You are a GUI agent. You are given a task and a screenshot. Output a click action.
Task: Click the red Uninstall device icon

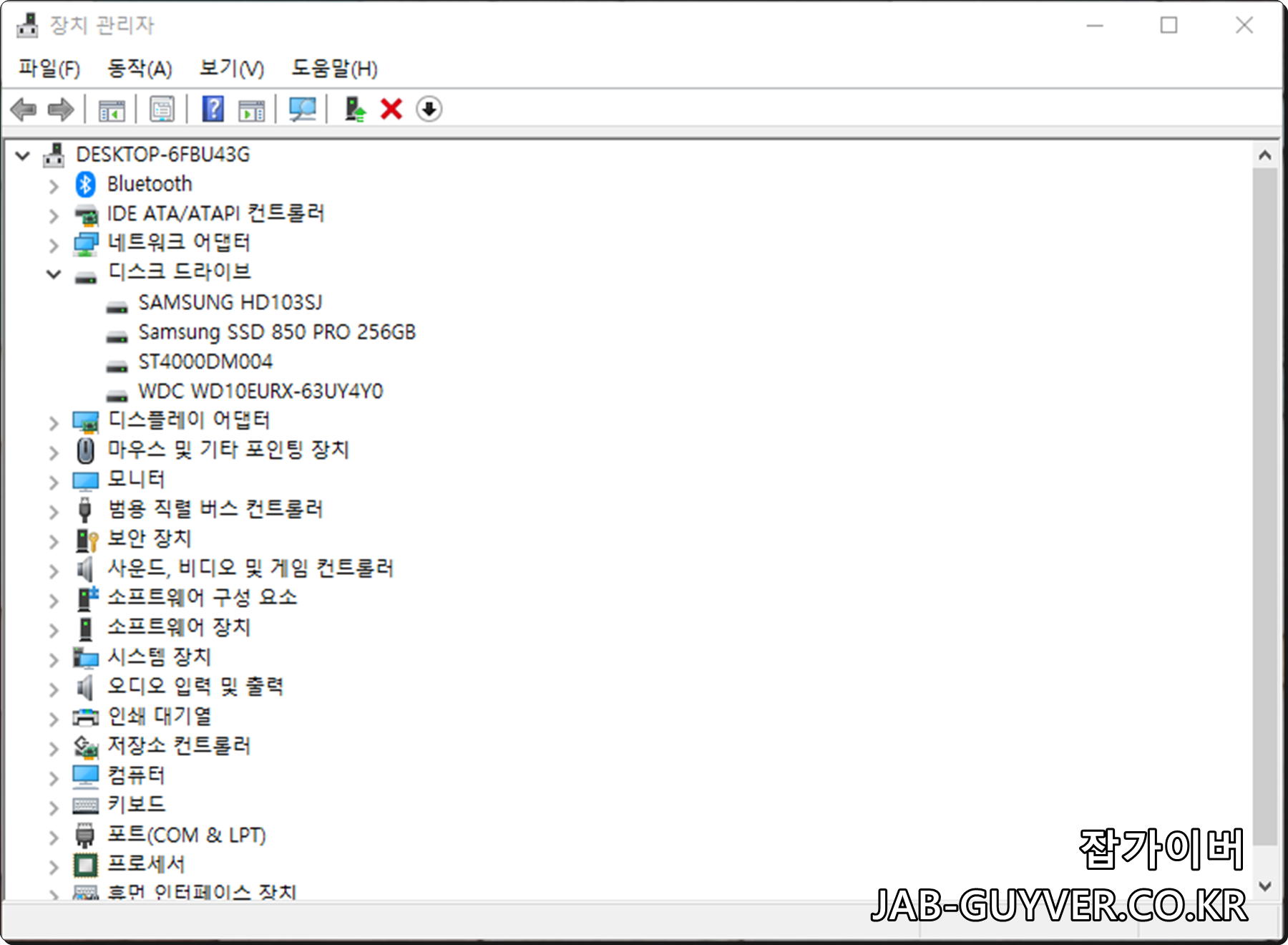[x=391, y=109]
